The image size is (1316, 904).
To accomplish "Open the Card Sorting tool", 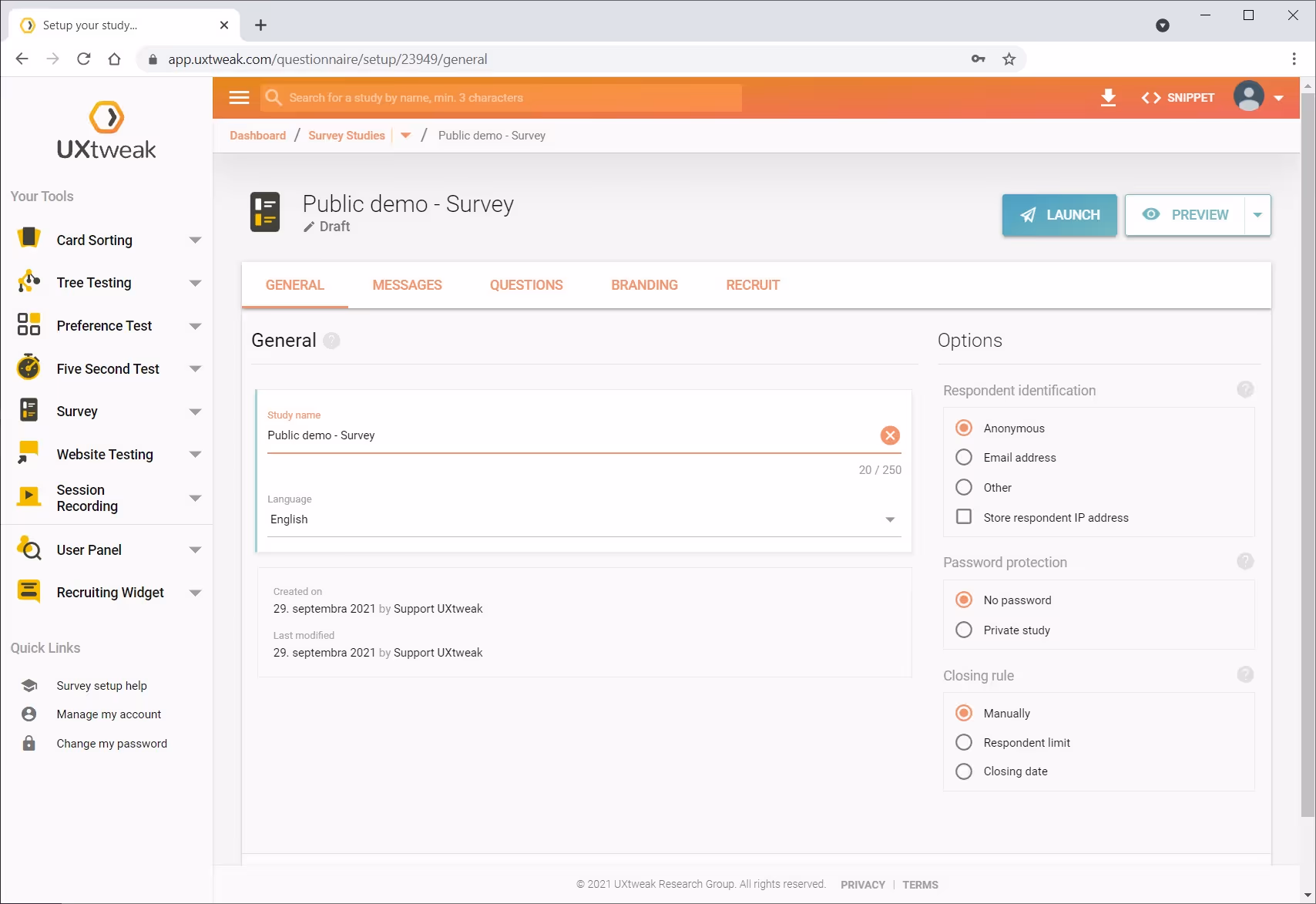I will (93, 240).
